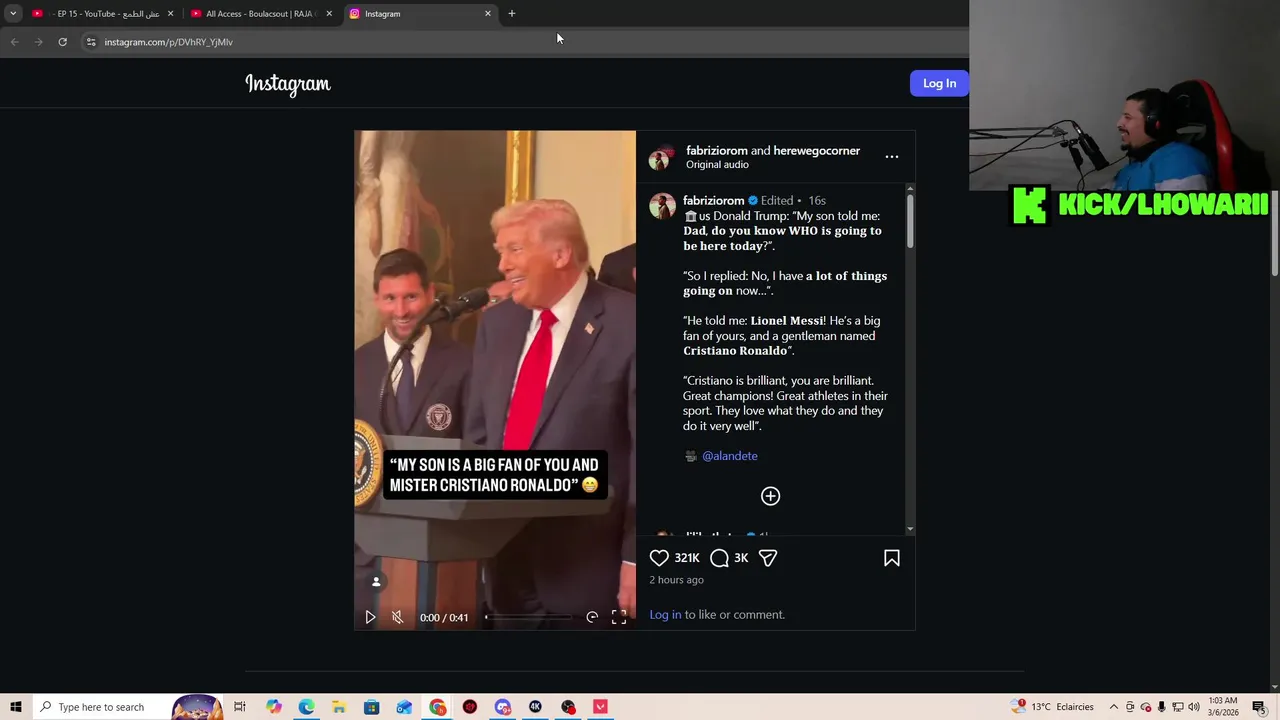This screenshot has height=720, width=1280.
Task: Open the @alandete mention link
Action: click(729, 456)
